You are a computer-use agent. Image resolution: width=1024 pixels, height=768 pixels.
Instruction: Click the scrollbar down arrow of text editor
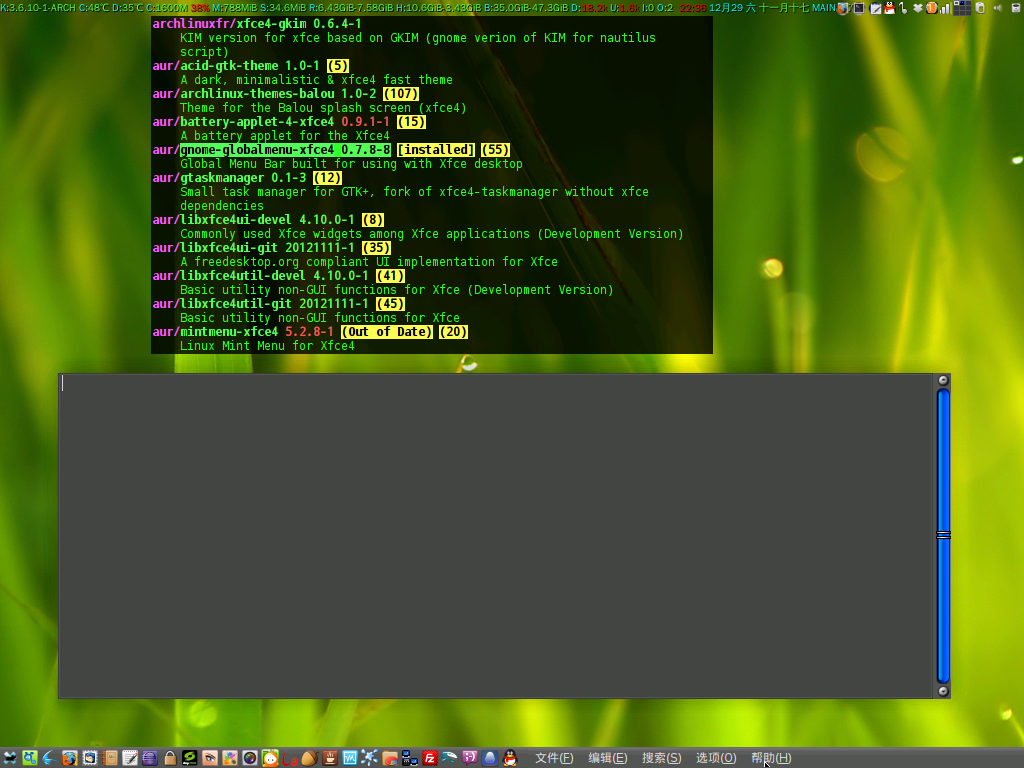pos(943,691)
